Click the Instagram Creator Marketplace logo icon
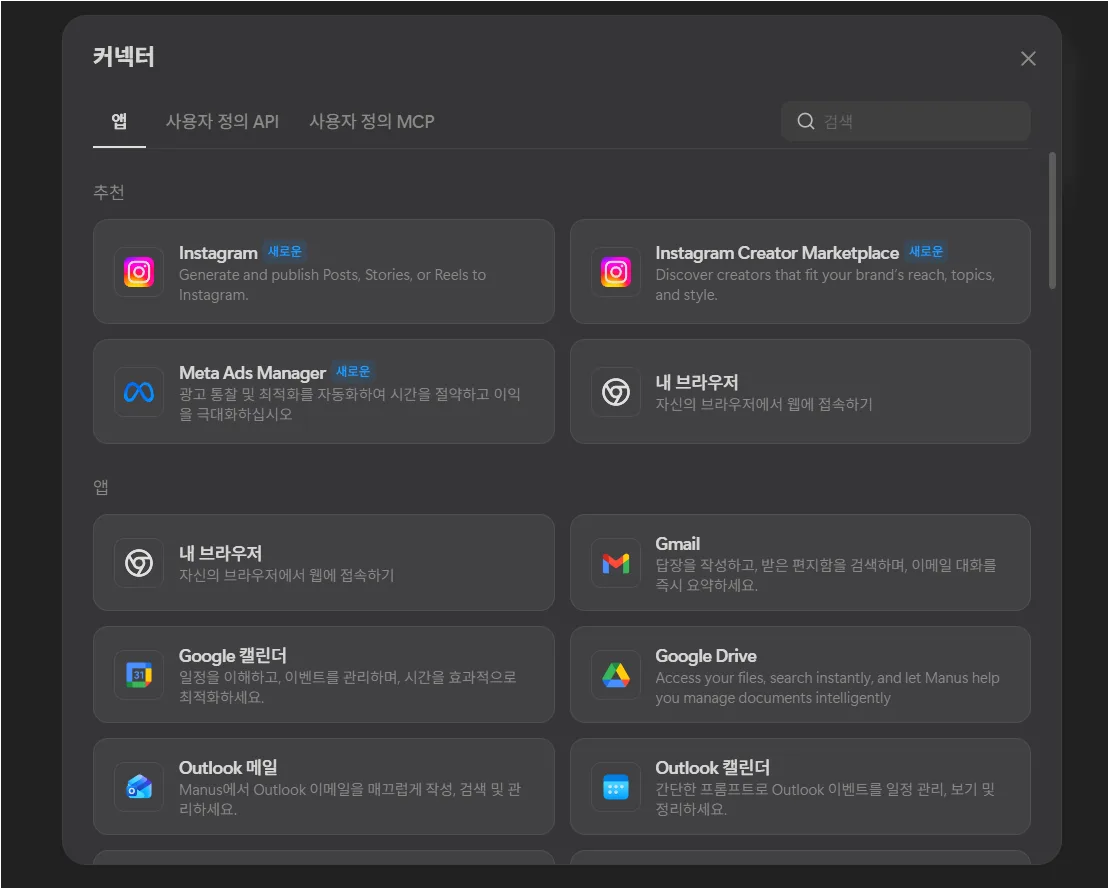 [x=615, y=272]
